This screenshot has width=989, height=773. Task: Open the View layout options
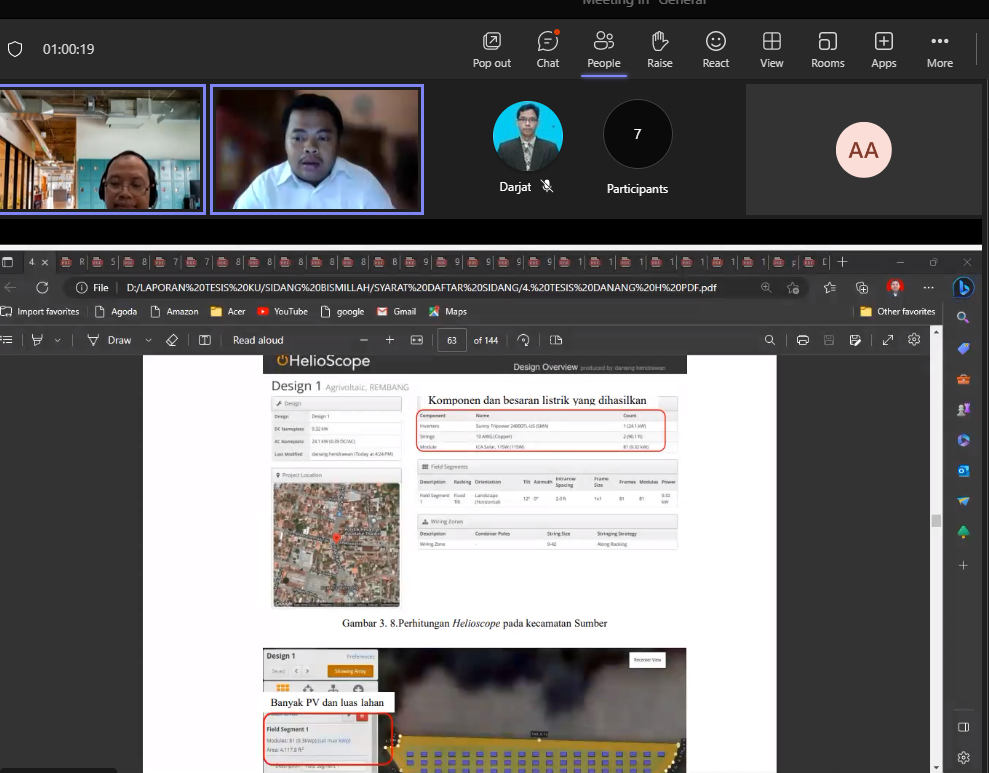(771, 49)
